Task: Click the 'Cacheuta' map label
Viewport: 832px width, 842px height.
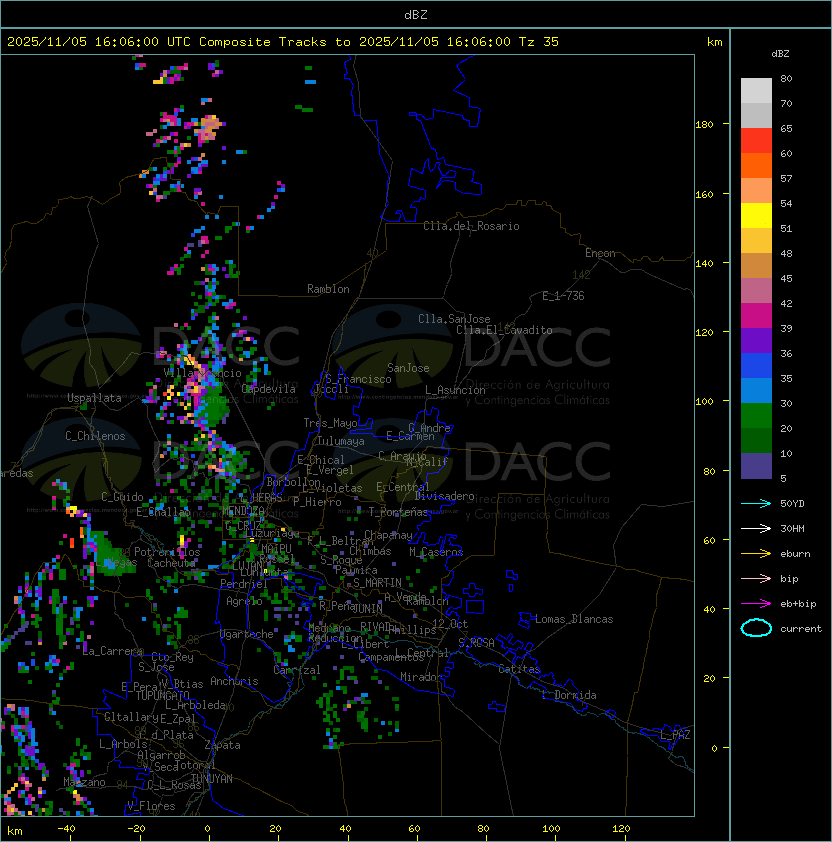Action: pos(171,563)
